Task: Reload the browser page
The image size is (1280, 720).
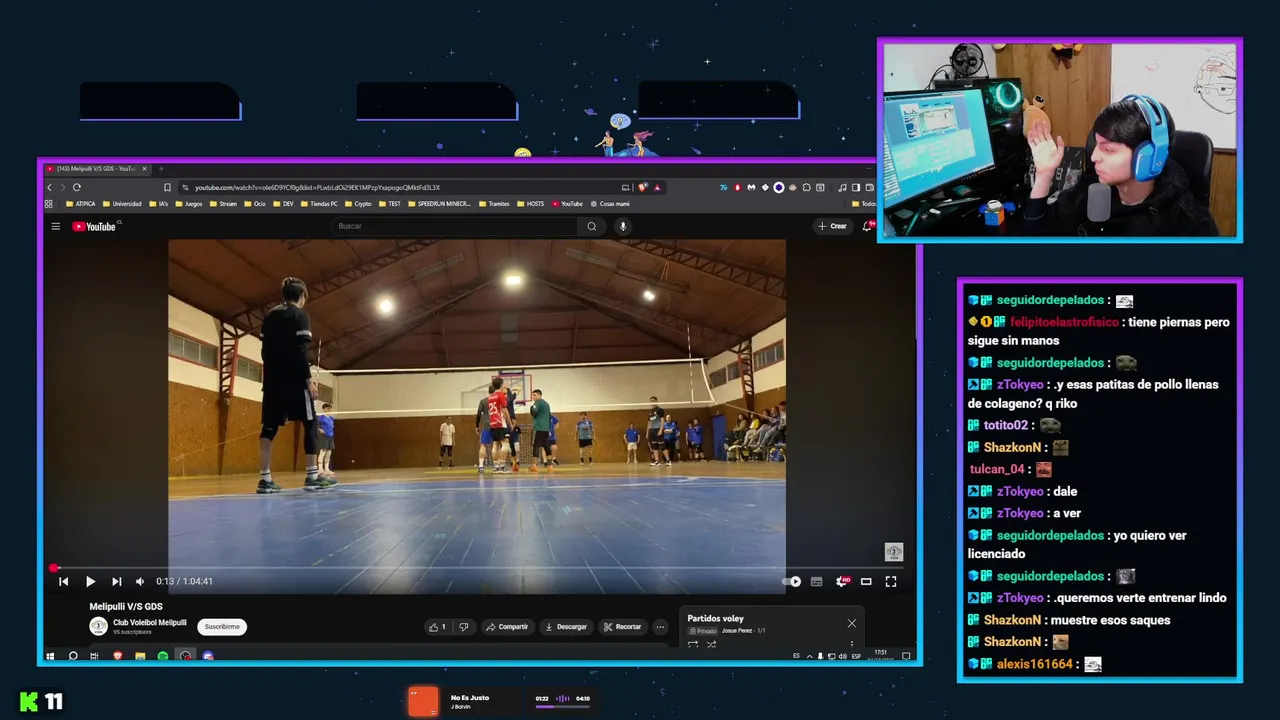Action: click(76, 187)
